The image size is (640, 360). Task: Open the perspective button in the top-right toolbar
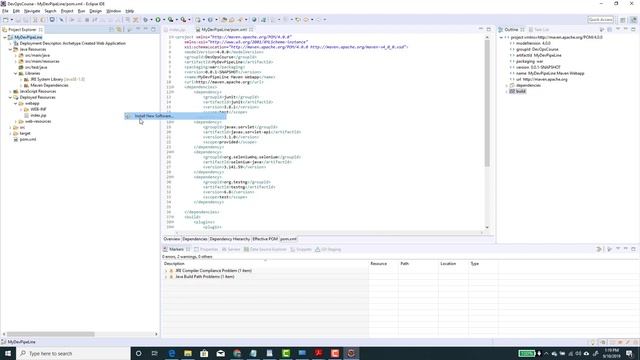pos(623,20)
